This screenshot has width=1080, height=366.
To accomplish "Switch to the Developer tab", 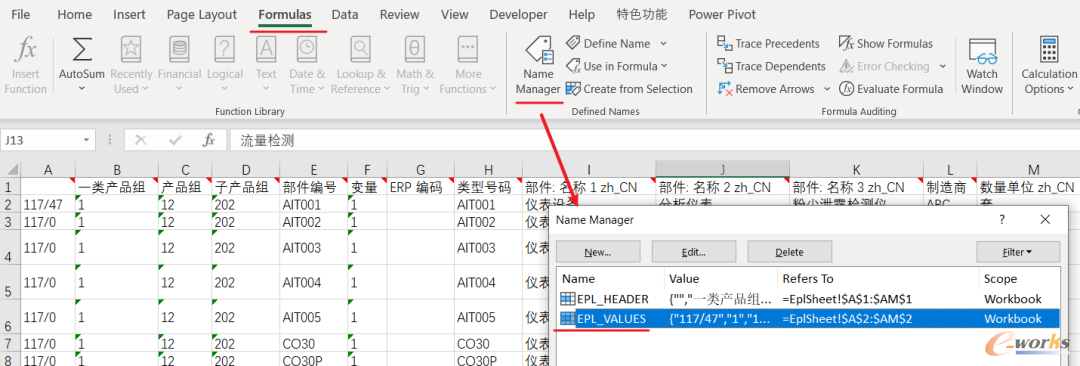I will (518, 14).
